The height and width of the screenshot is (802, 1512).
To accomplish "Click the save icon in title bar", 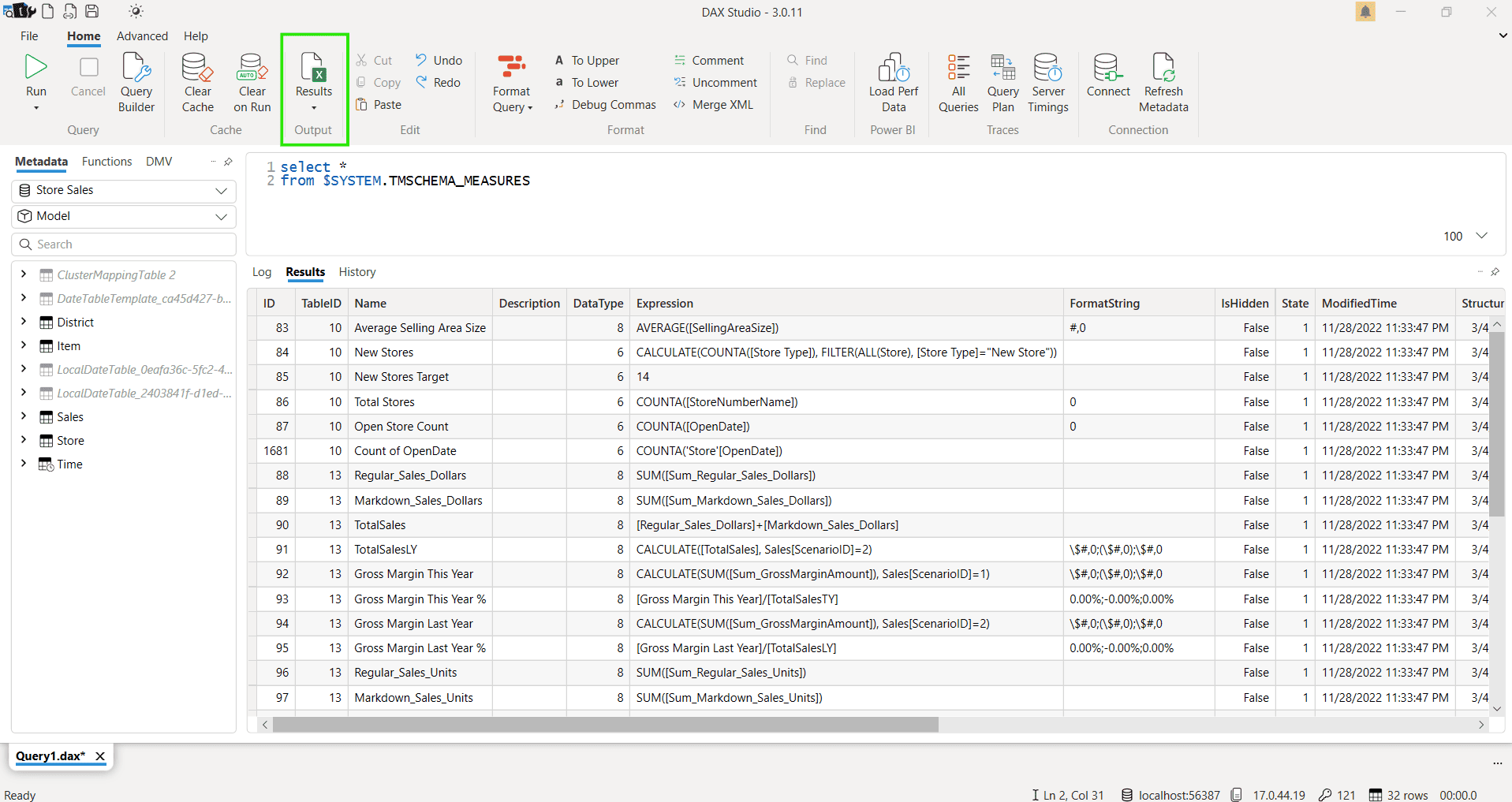I will pyautogui.click(x=92, y=11).
